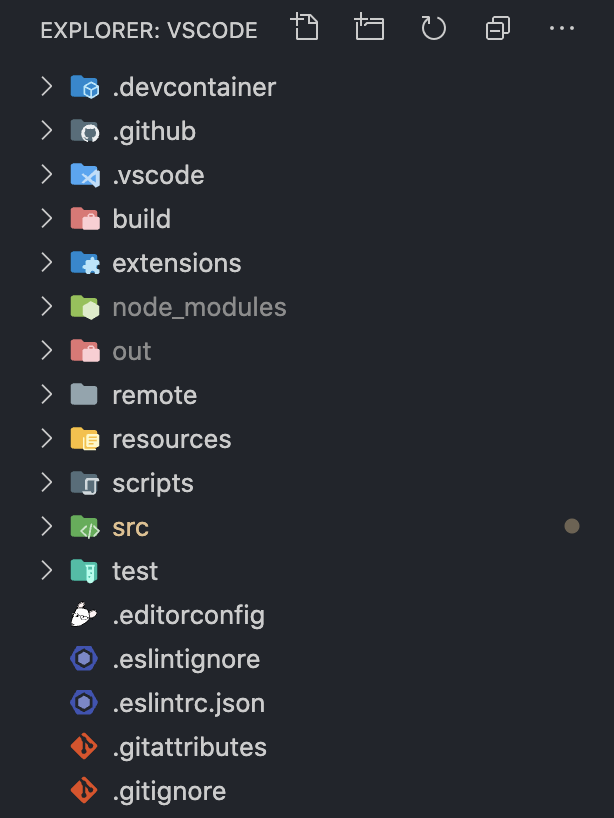Click the ESLint icon beside .eslintrc.json
The image size is (614, 818).
pyautogui.click(x=84, y=702)
